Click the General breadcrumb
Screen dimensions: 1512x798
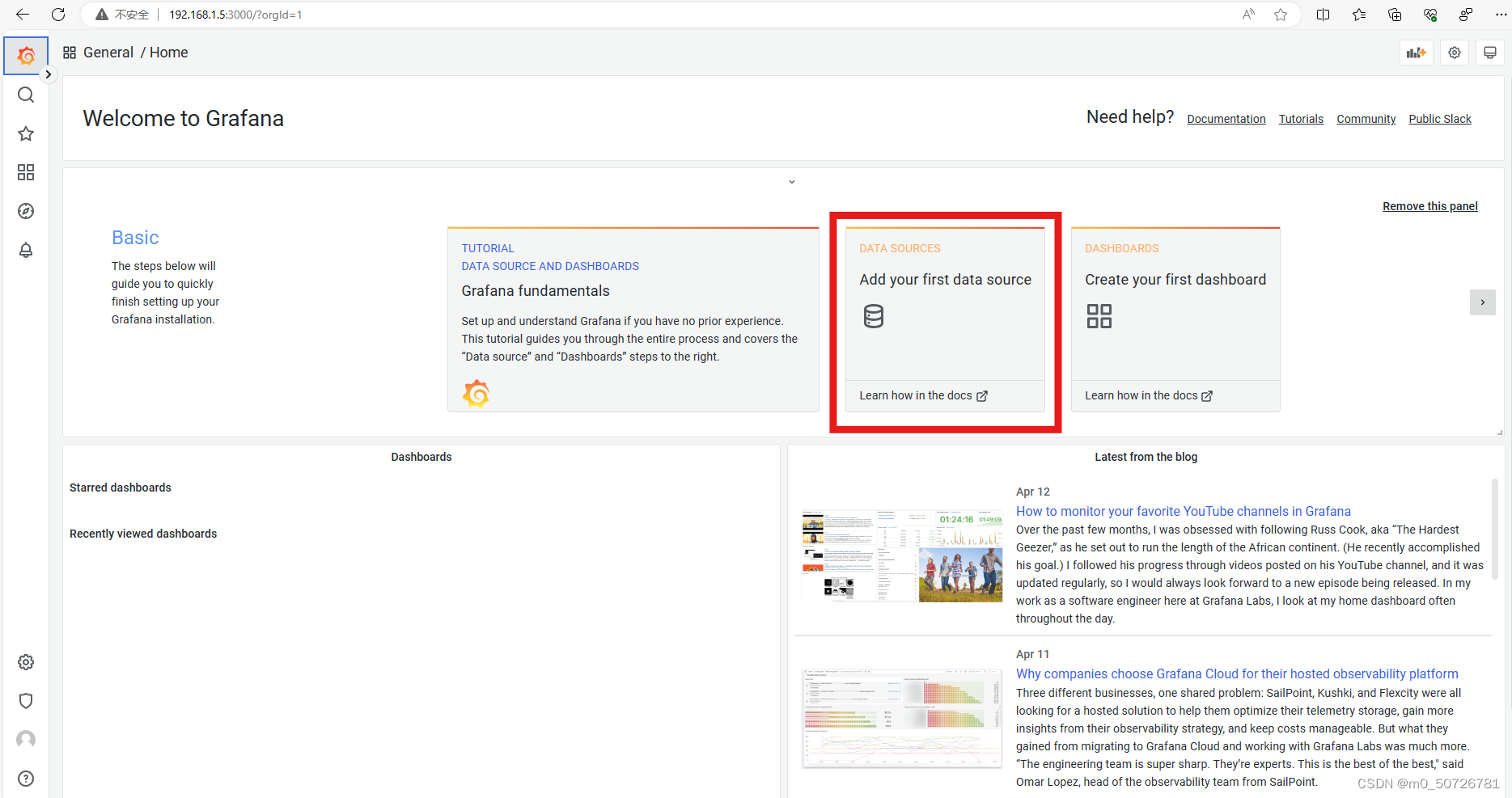point(108,53)
